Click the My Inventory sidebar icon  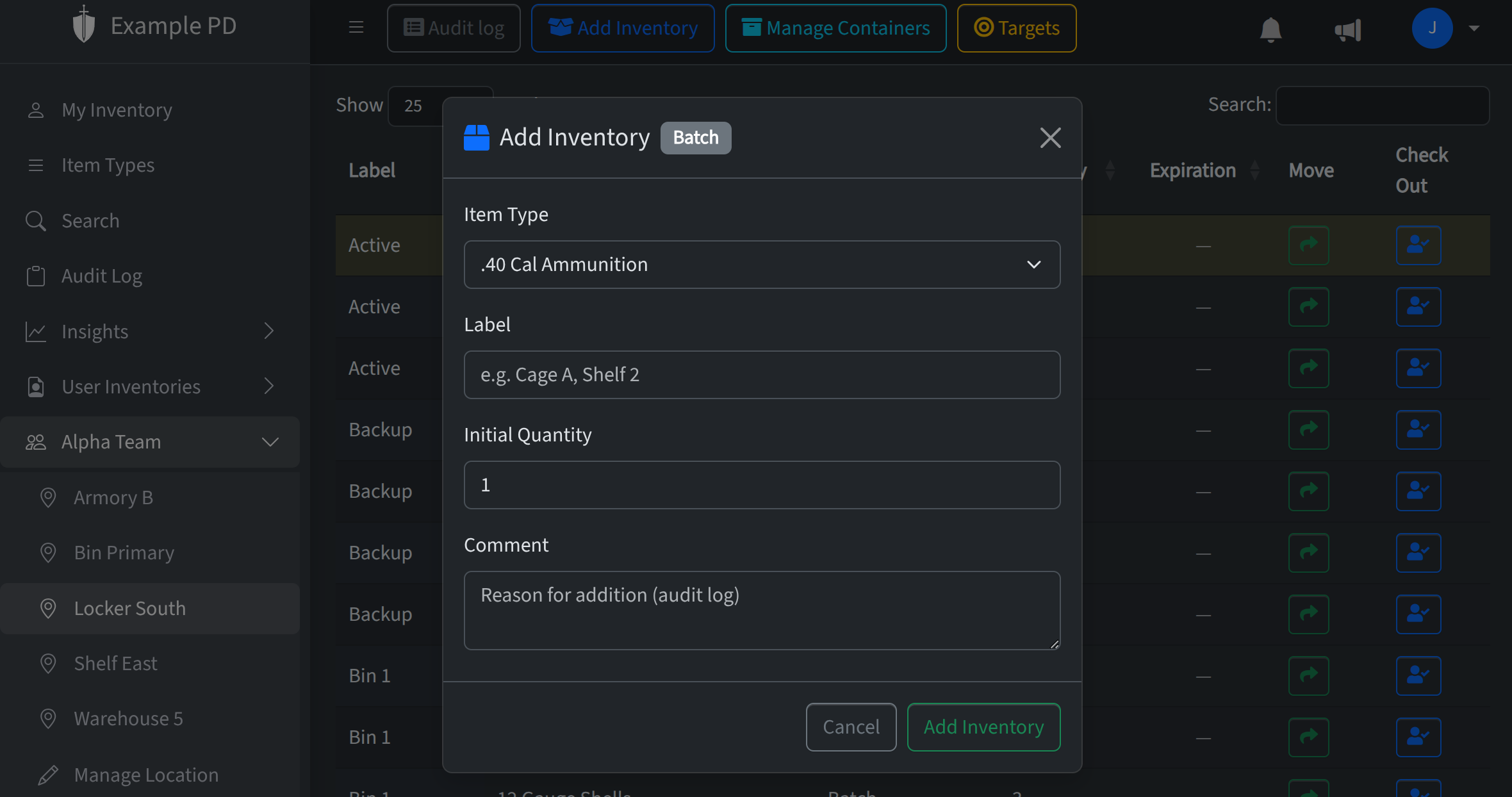pyautogui.click(x=37, y=110)
